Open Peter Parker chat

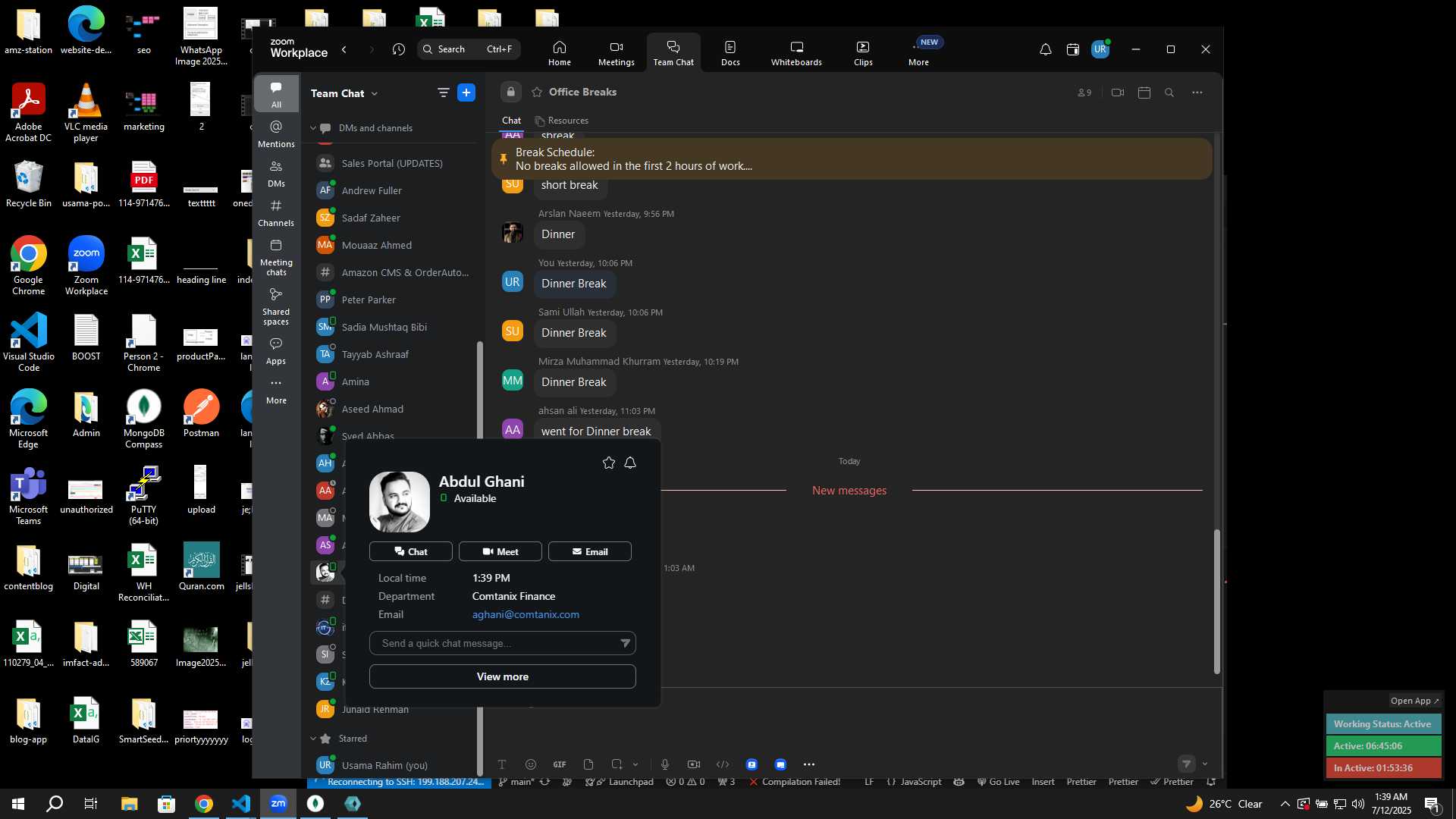pos(393,300)
